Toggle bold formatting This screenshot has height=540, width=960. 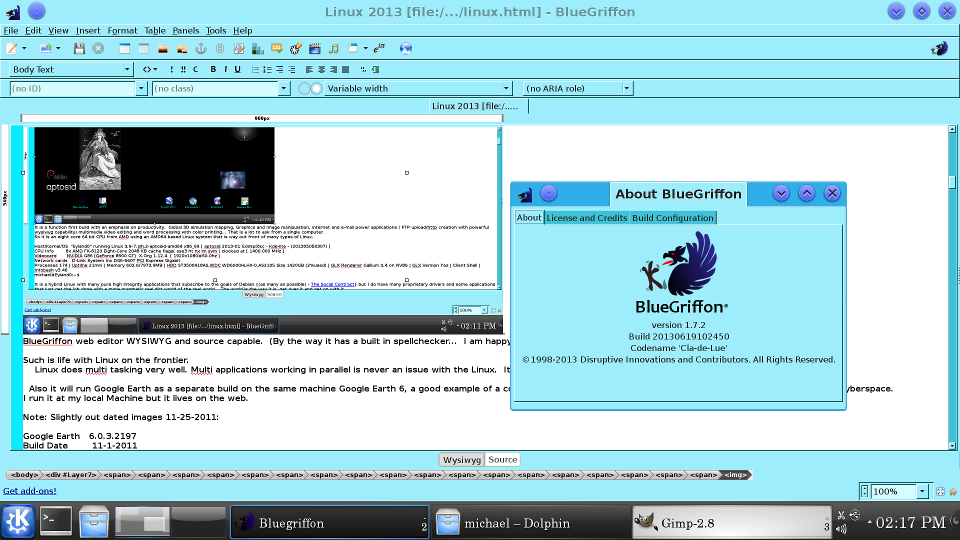[213, 70]
